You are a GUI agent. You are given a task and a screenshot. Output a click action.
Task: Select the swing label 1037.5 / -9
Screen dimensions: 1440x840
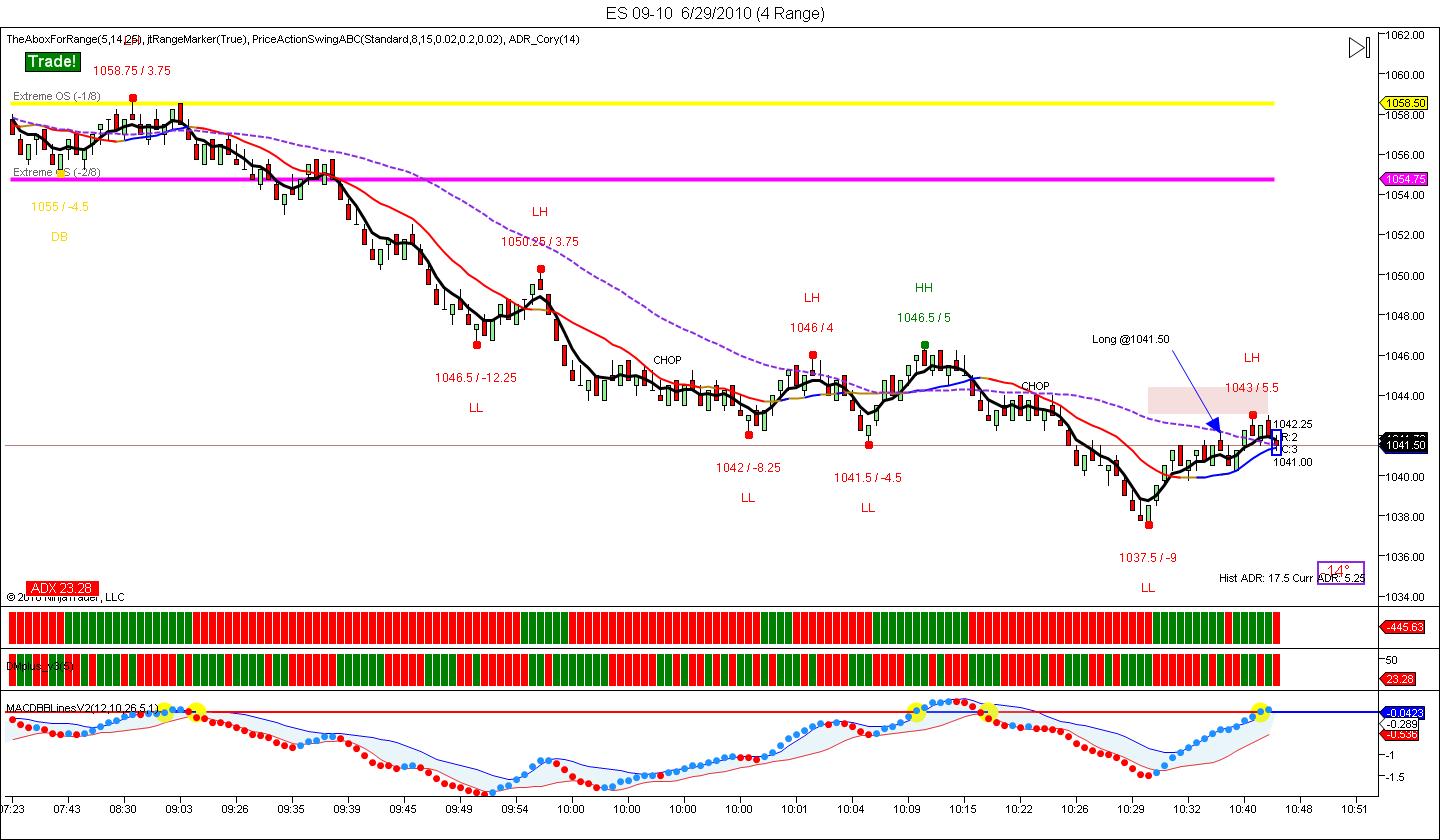click(x=1148, y=558)
